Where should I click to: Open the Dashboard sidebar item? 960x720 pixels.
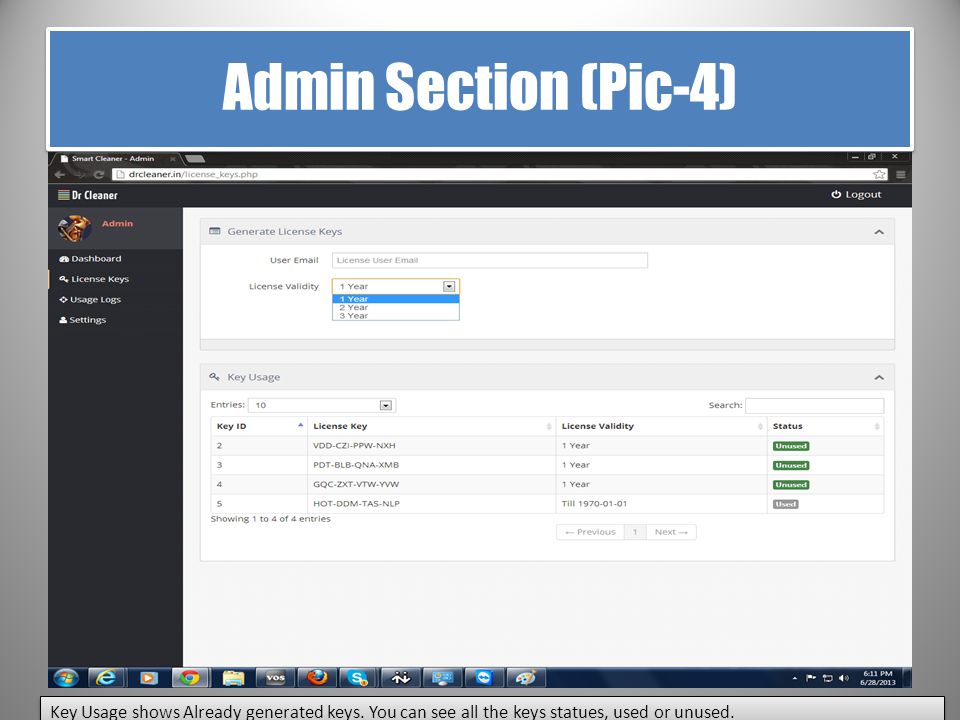point(90,258)
